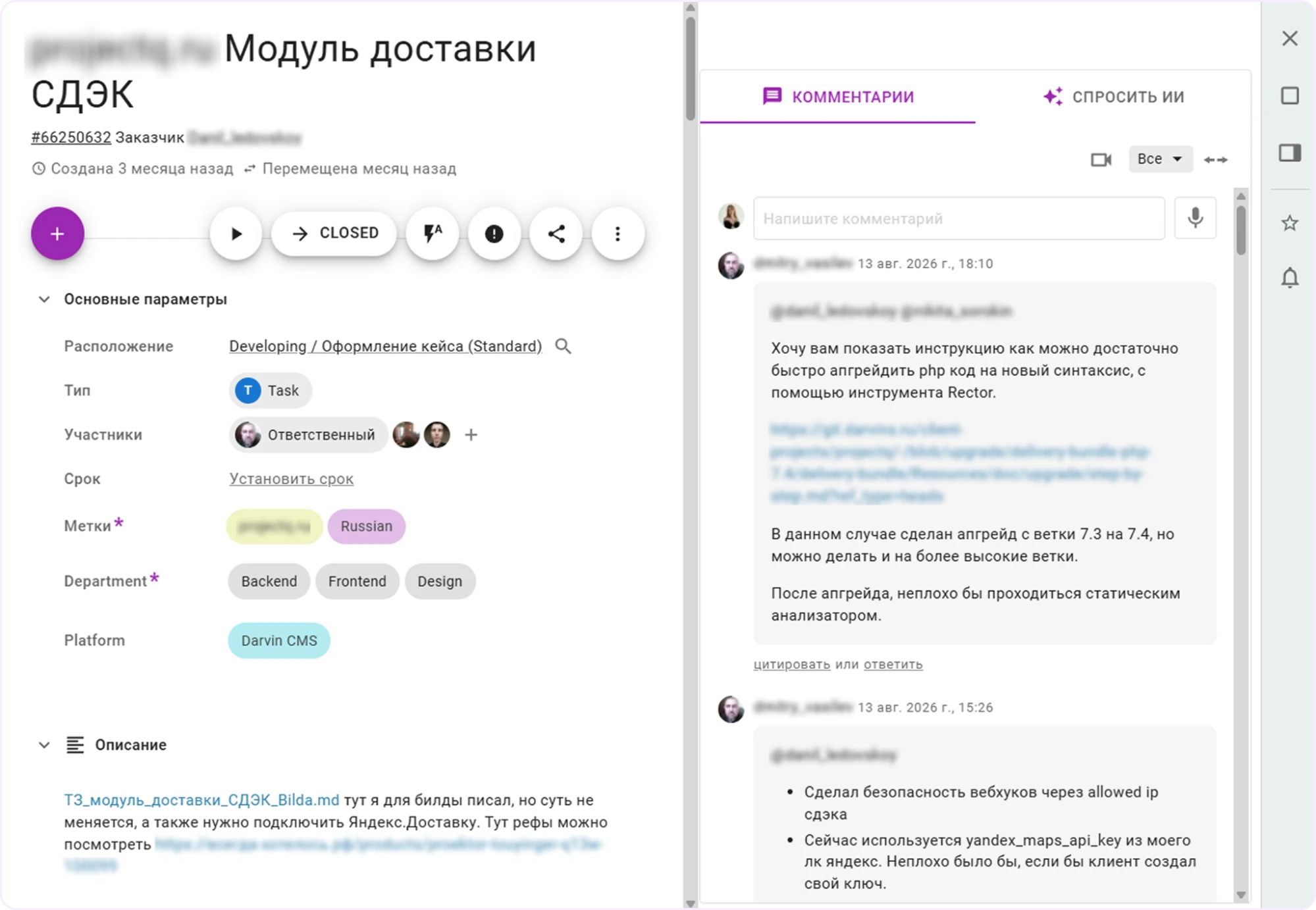
Task: Click the Backend department chip
Action: pyautogui.click(x=269, y=582)
